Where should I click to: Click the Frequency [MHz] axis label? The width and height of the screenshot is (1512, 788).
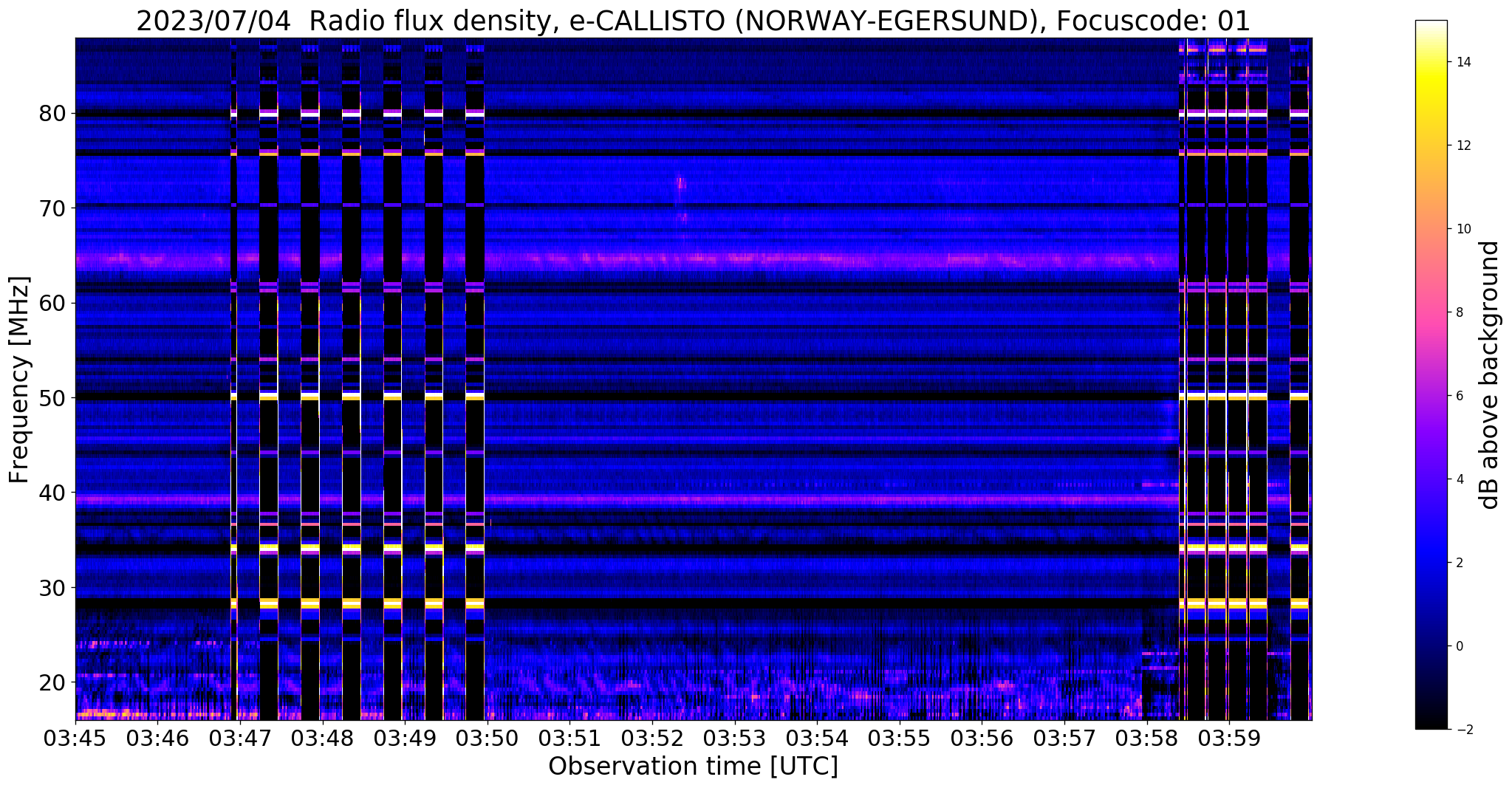(20, 380)
